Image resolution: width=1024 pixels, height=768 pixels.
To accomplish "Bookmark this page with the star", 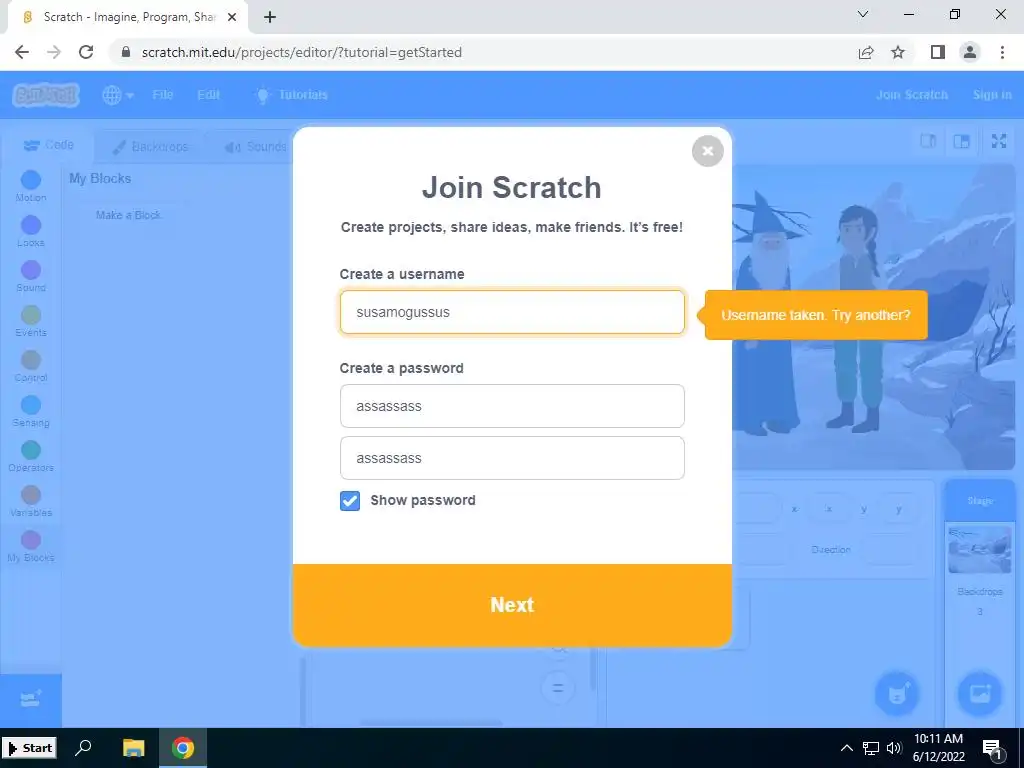I will tap(898, 52).
